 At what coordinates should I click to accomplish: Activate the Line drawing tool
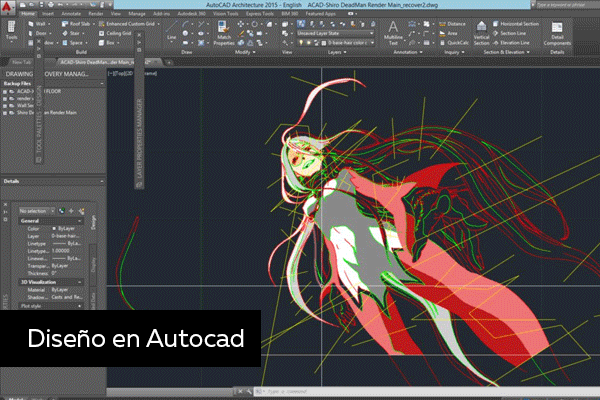tap(171, 31)
